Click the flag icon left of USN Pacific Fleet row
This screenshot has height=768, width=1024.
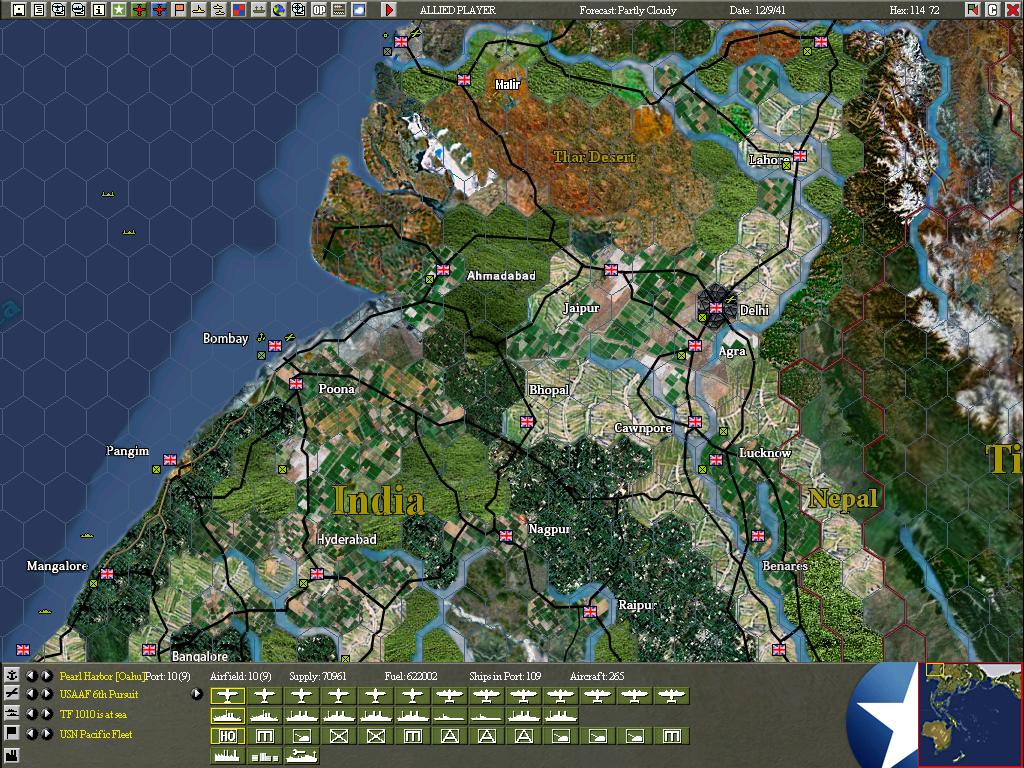(x=11, y=733)
